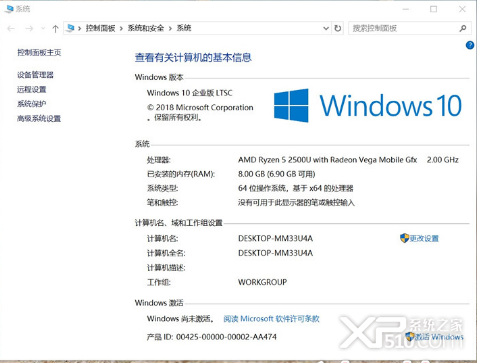Select 系统和安全 in the breadcrumb path
This screenshot has height=363, width=477.
tap(146, 28)
